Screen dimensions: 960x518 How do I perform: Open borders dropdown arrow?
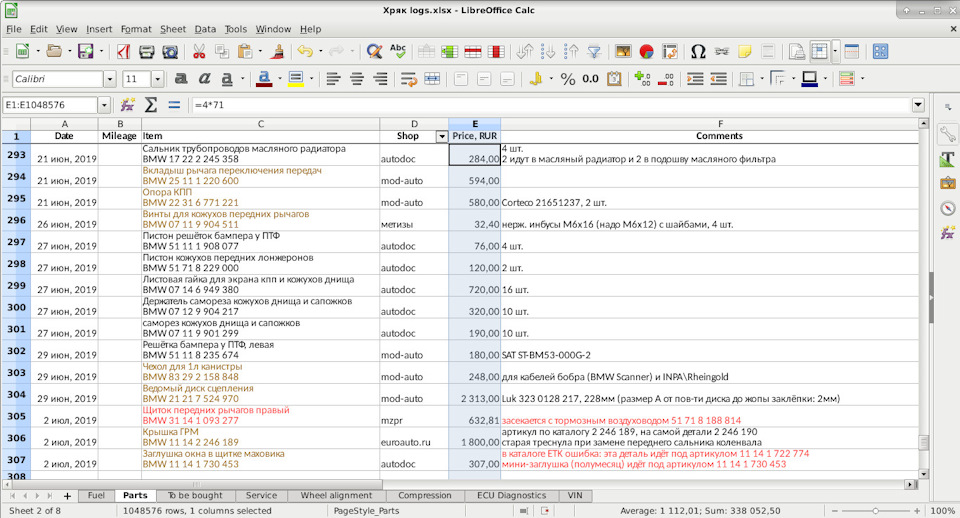(x=762, y=79)
